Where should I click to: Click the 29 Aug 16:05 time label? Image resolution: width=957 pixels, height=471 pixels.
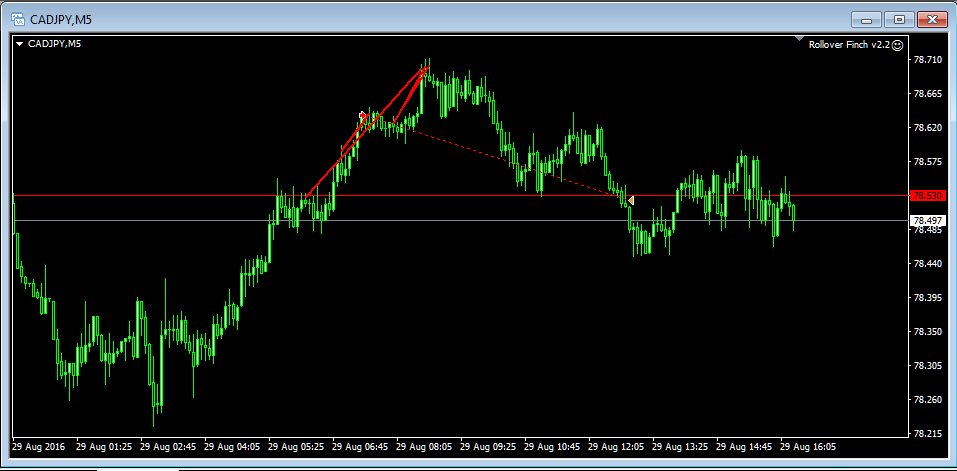pyautogui.click(x=806, y=447)
